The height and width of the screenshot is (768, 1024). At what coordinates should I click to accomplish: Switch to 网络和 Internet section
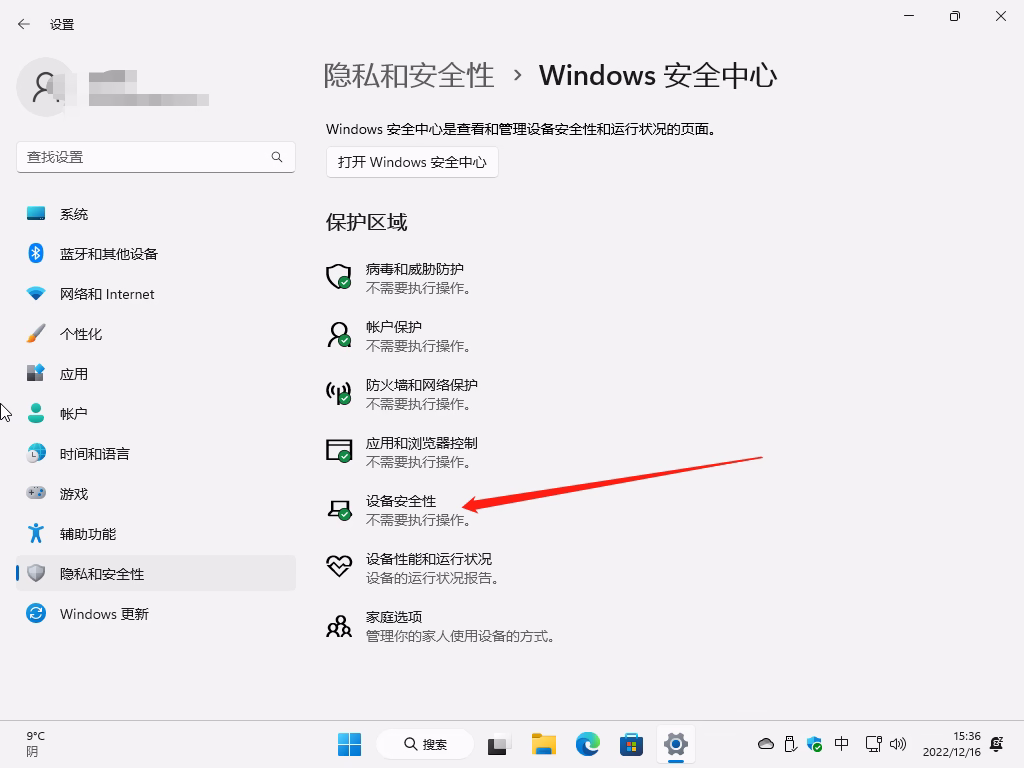[x=107, y=293]
